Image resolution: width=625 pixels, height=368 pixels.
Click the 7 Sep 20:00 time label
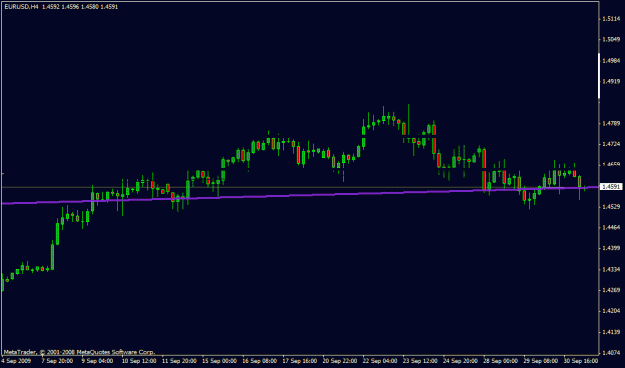click(57, 361)
